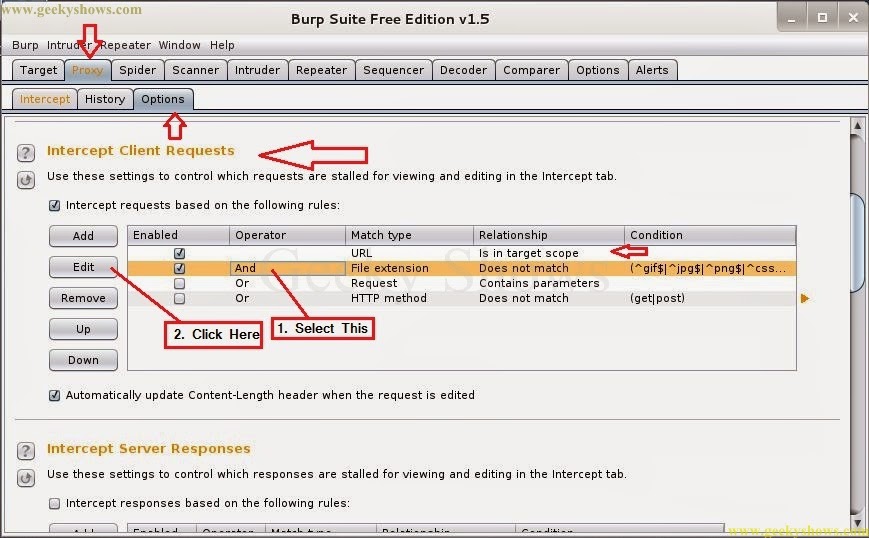Select the 'Contains parameters' cell
Screen dimensions: 869x538
[x=549, y=283]
